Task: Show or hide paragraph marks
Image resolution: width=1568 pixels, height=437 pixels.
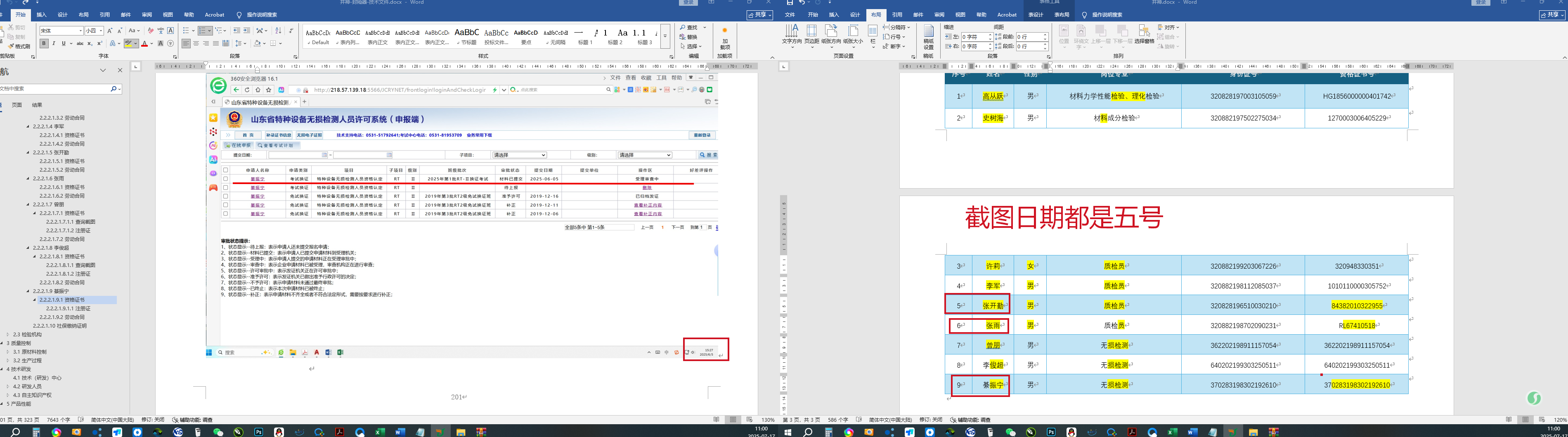Action: tap(291, 31)
